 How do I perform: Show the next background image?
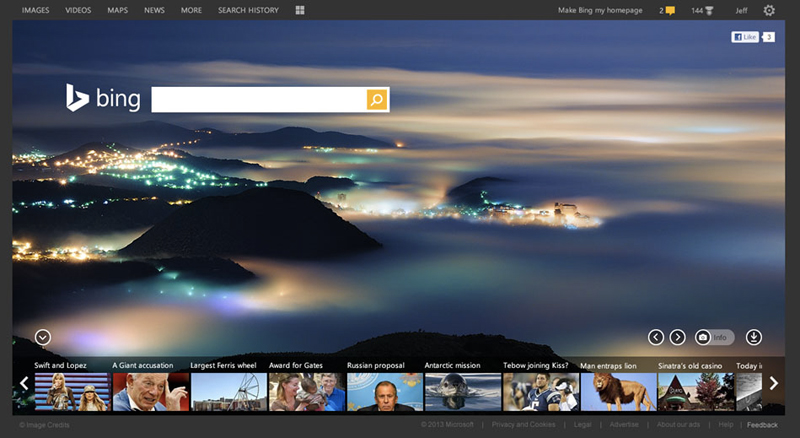[678, 337]
